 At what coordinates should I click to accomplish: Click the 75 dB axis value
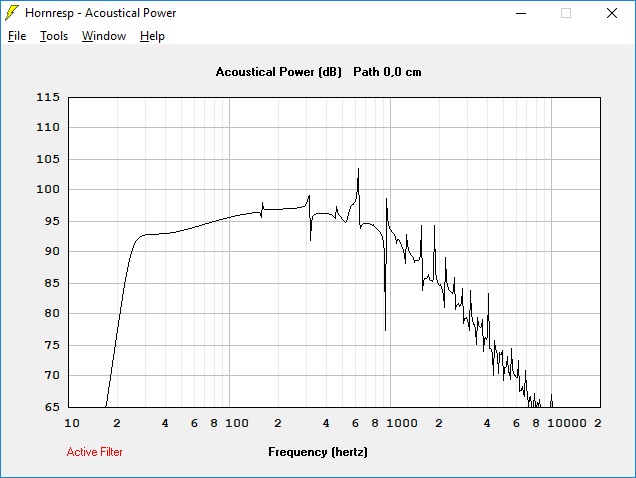pos(52,345)
